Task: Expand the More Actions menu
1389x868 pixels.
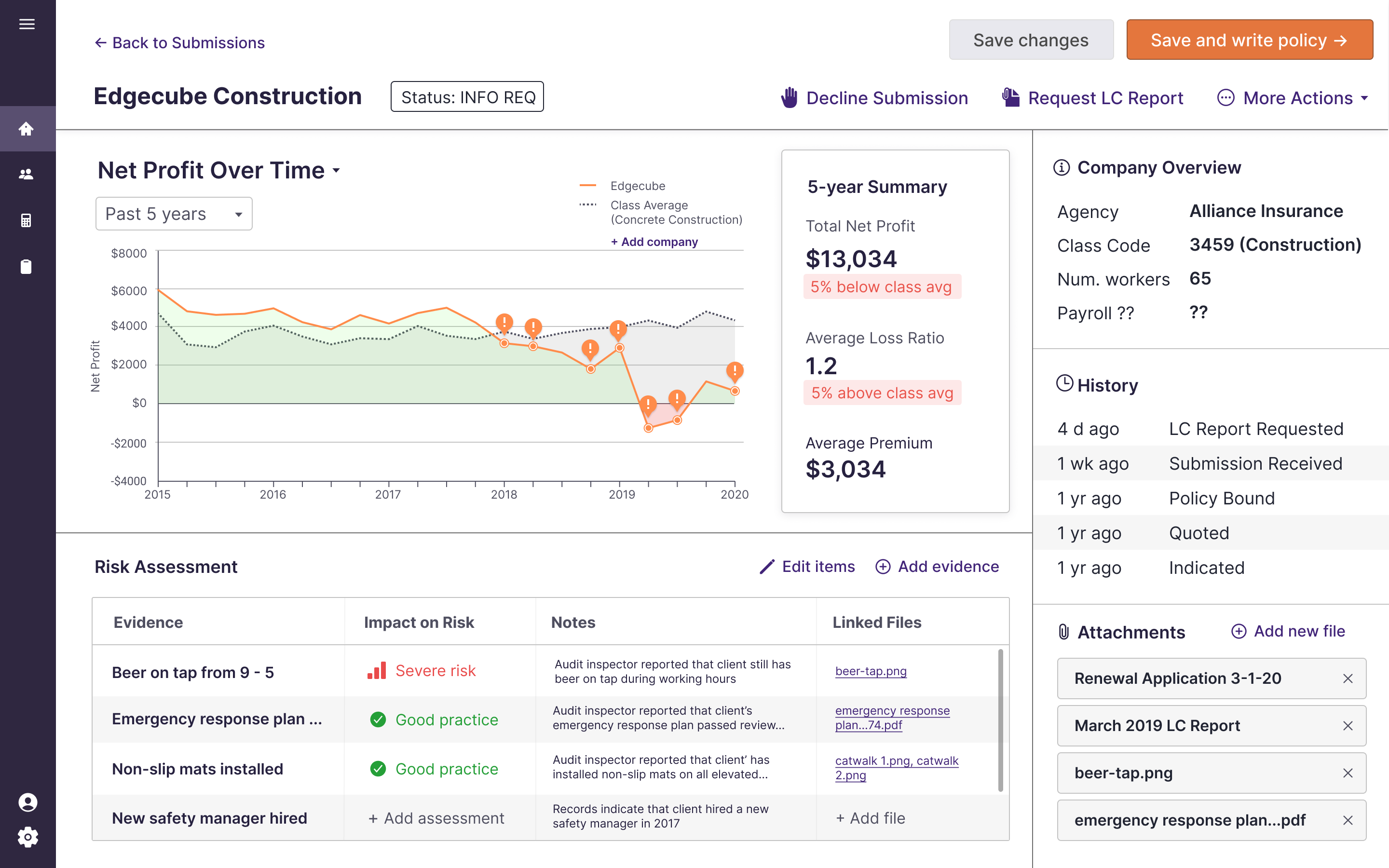Action: (1293, 98)
